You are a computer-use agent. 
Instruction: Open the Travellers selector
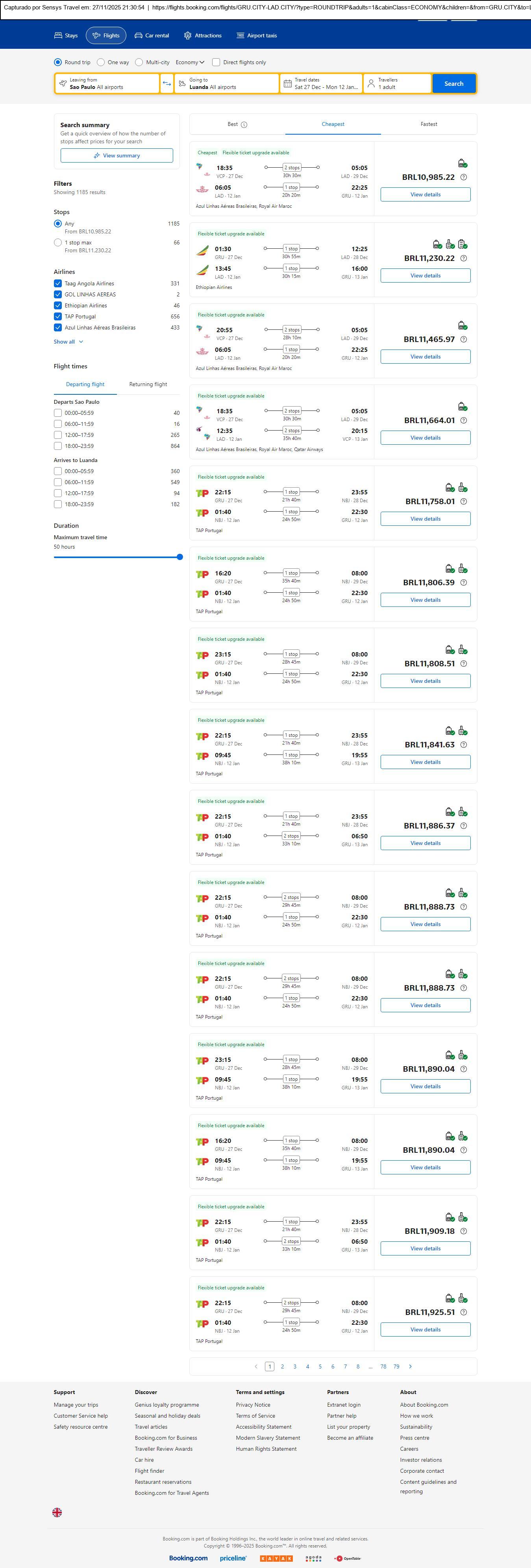pyautogui.click(x=397, y=83)
